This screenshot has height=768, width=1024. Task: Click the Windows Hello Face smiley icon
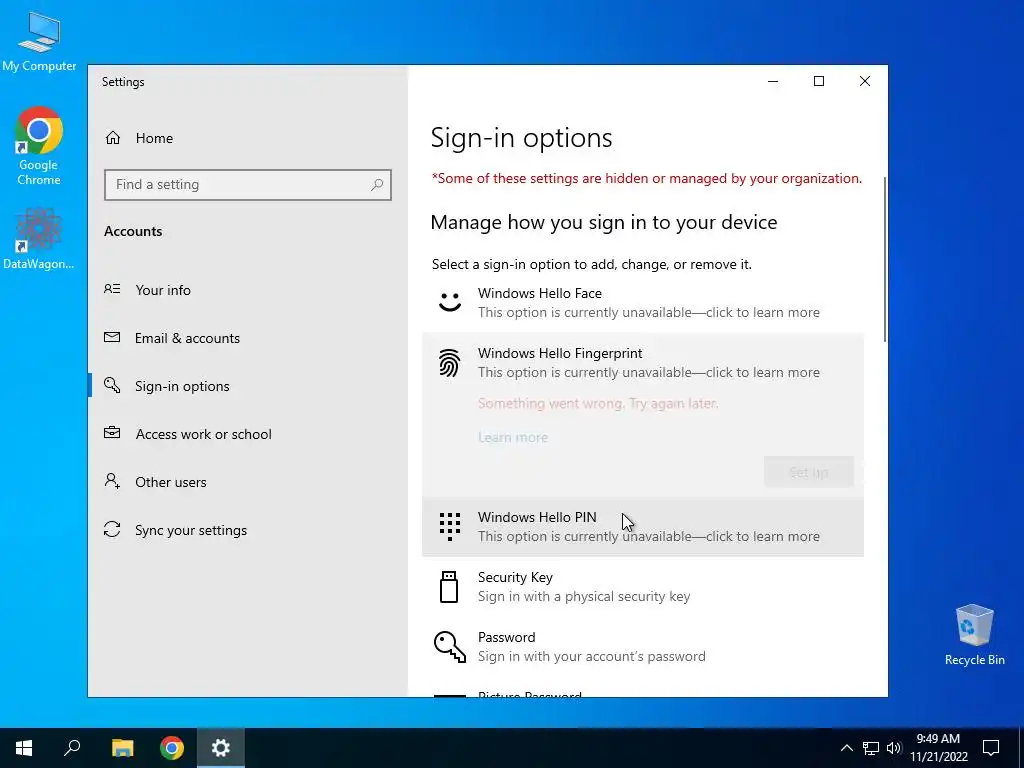click(x=450, y=302)
